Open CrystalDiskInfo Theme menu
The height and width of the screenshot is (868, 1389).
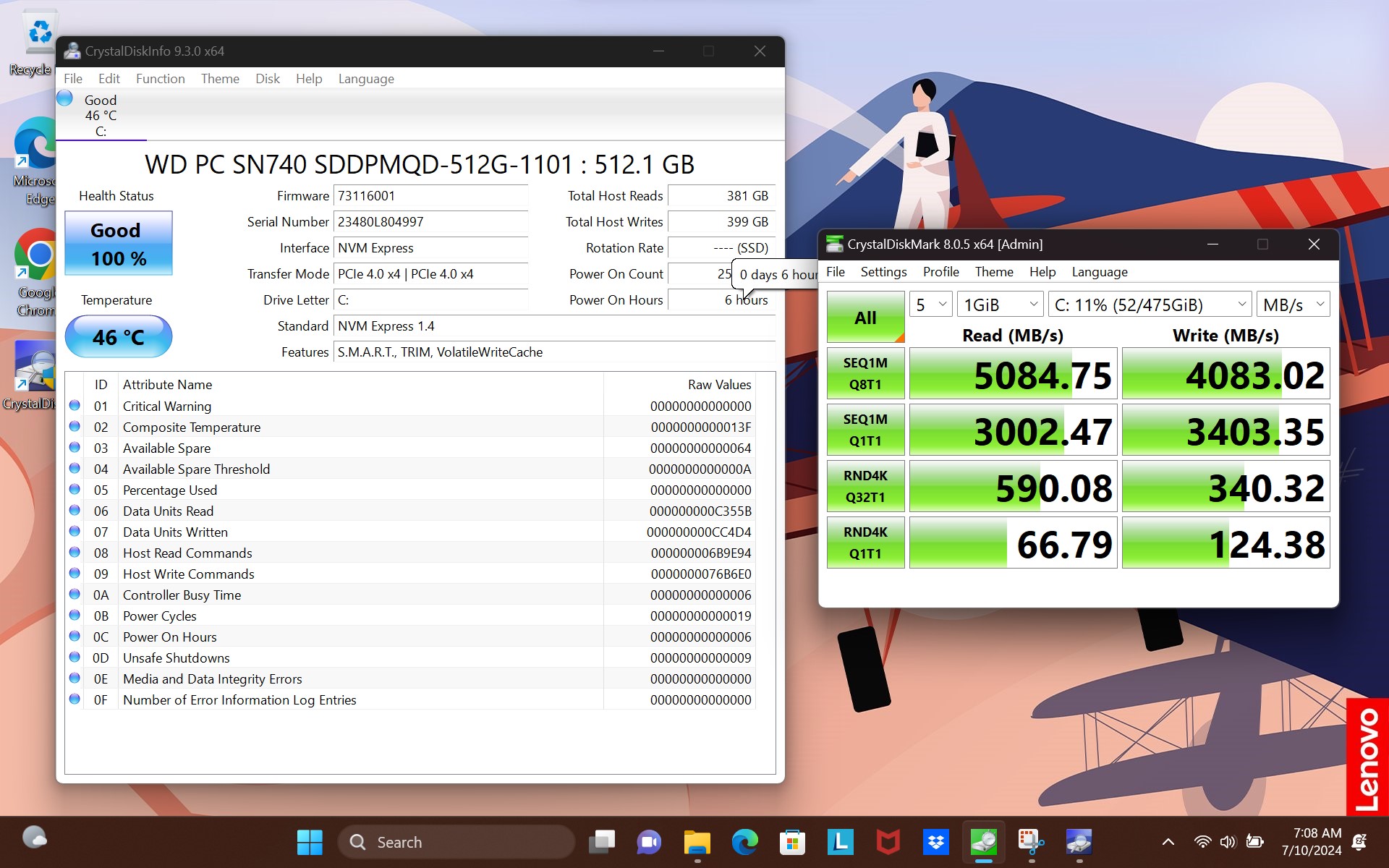point(220,78)
